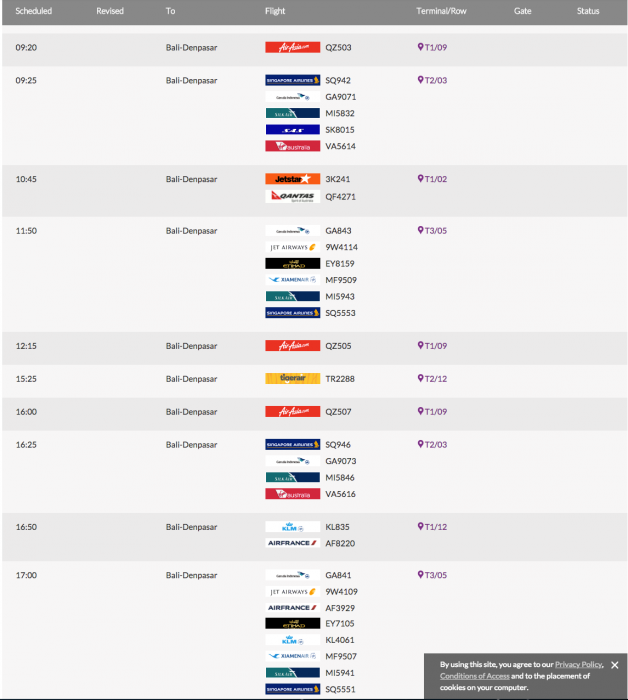Click the Scheduled column header
The height and width of the screenshot is (700, 628).
[x=34, y=11]
